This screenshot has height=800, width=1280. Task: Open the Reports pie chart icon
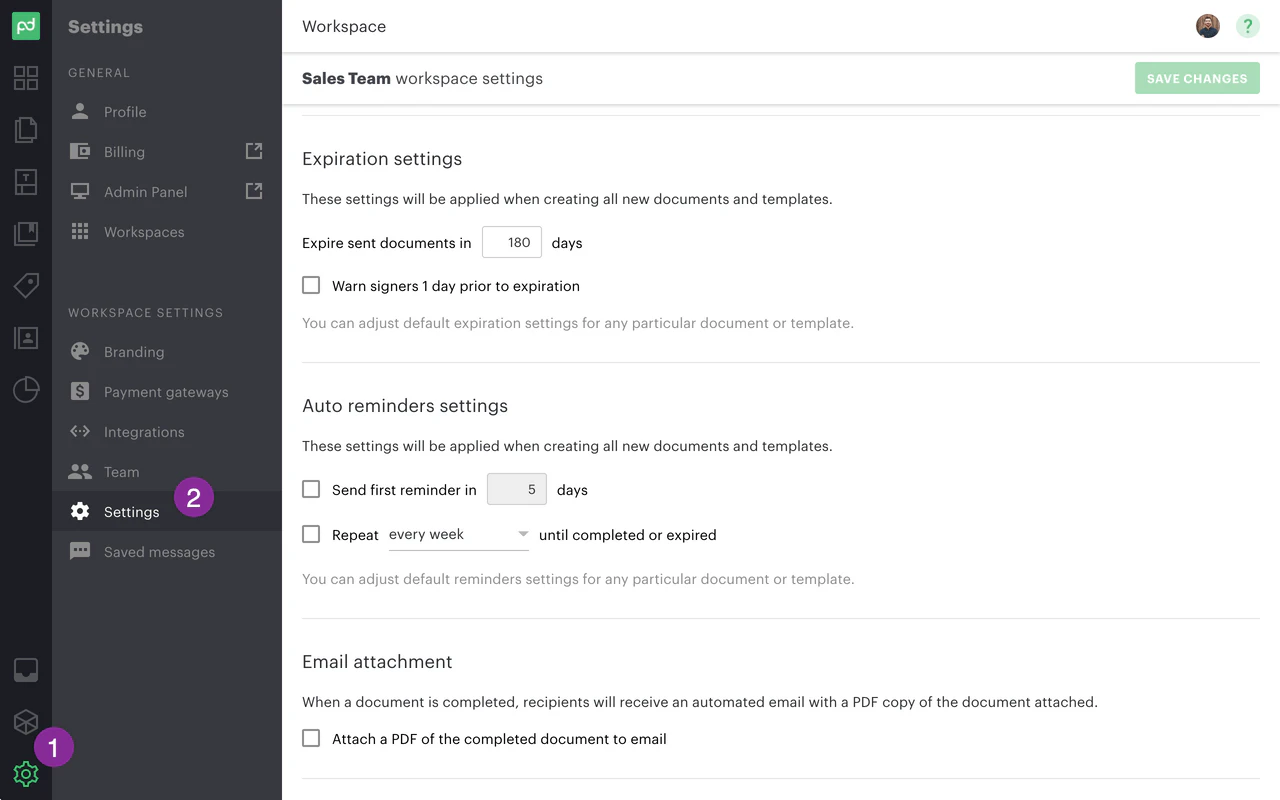click(x=26, y=390)
